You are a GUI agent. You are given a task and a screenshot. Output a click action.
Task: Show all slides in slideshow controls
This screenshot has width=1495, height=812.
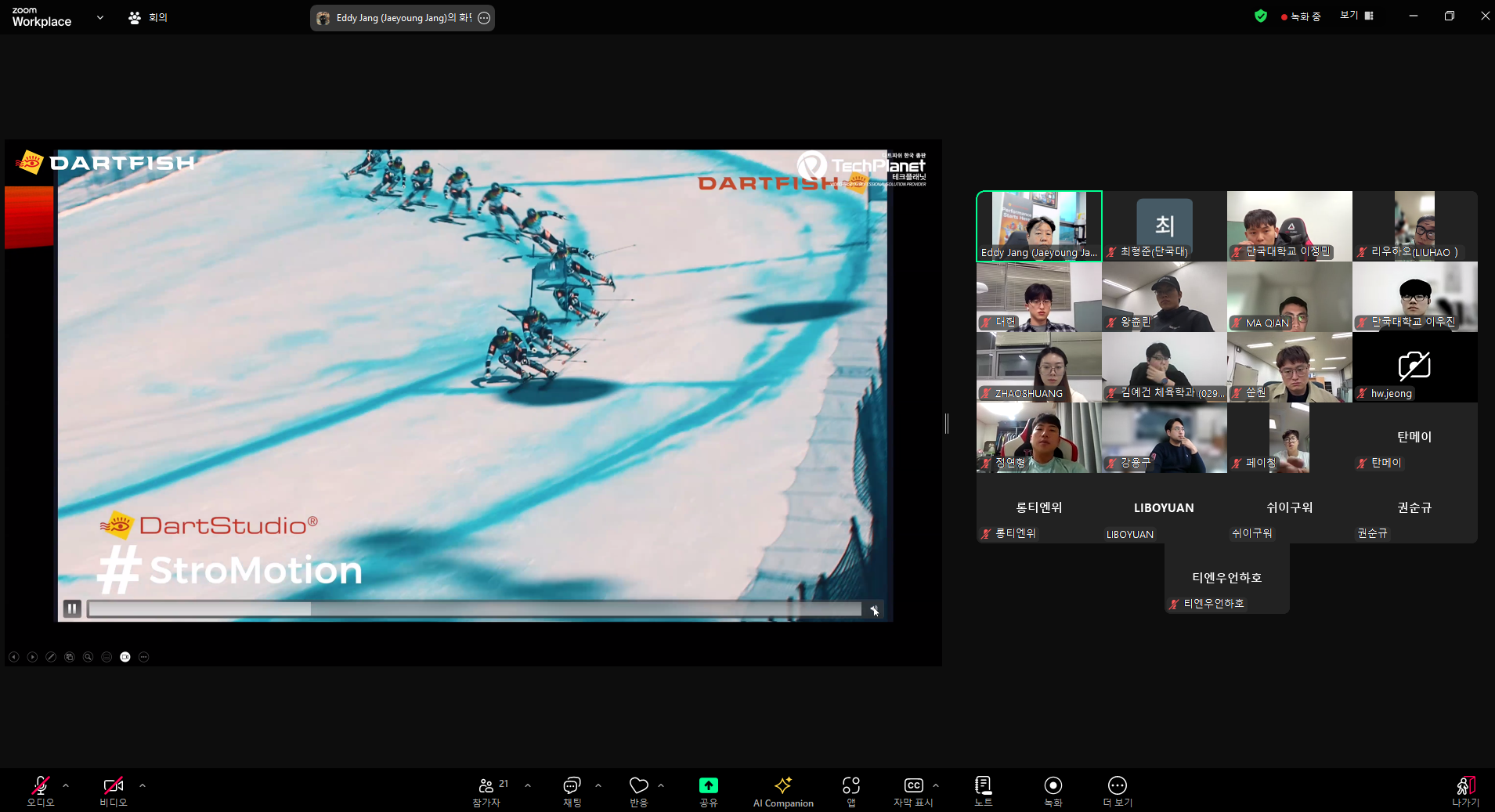click(x=70, y=657)
